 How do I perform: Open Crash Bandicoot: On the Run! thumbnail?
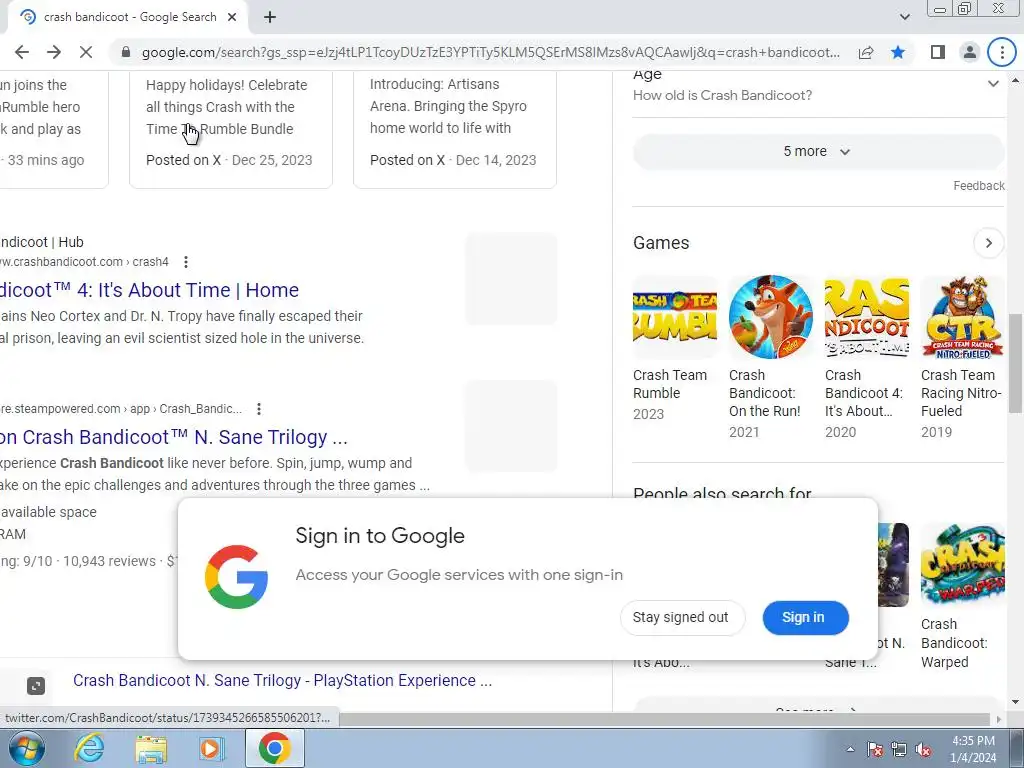tap(771, 317)
